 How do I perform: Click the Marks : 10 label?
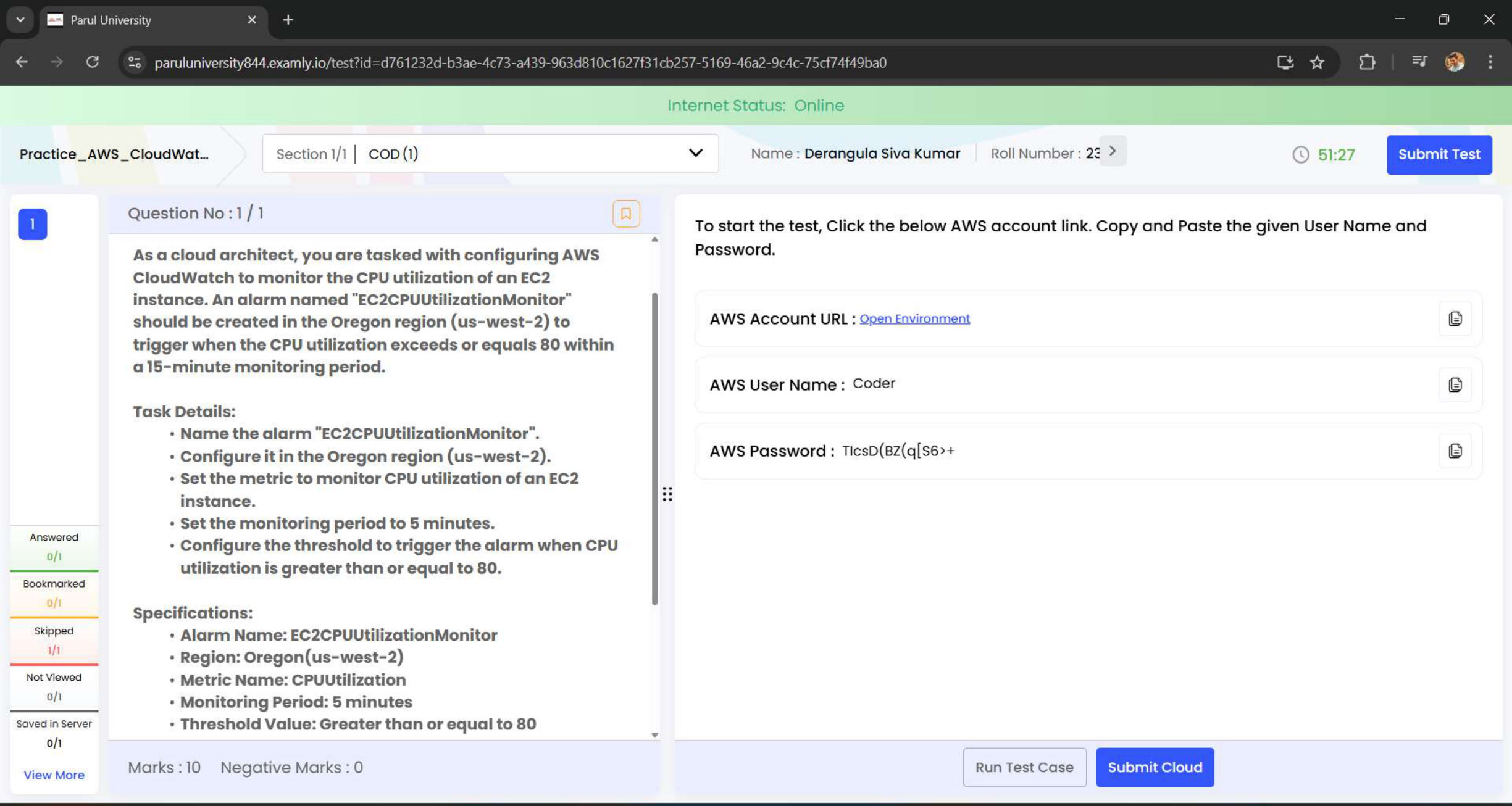[x=164, y=767]
